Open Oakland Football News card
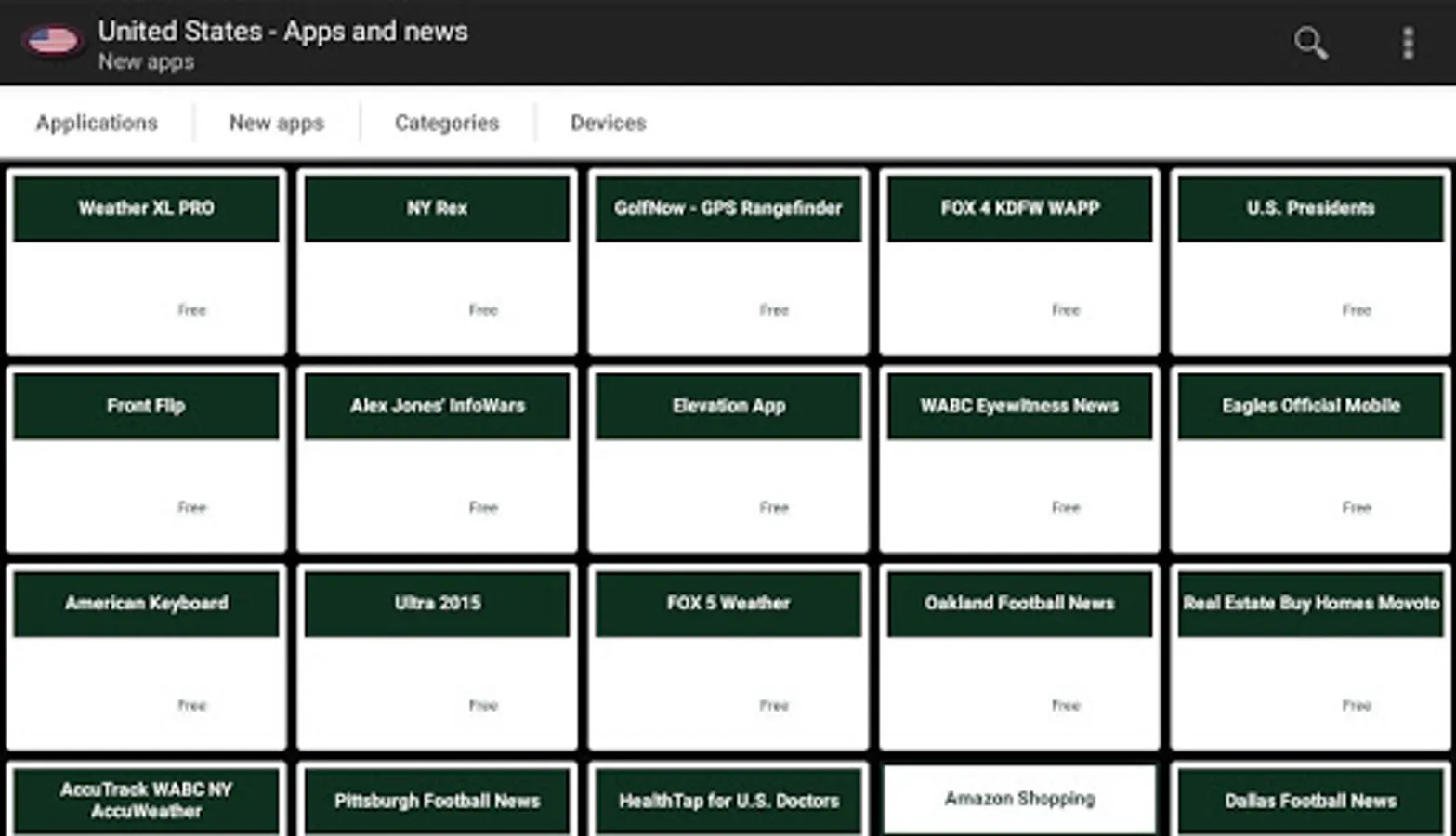 pos(1019,658)
